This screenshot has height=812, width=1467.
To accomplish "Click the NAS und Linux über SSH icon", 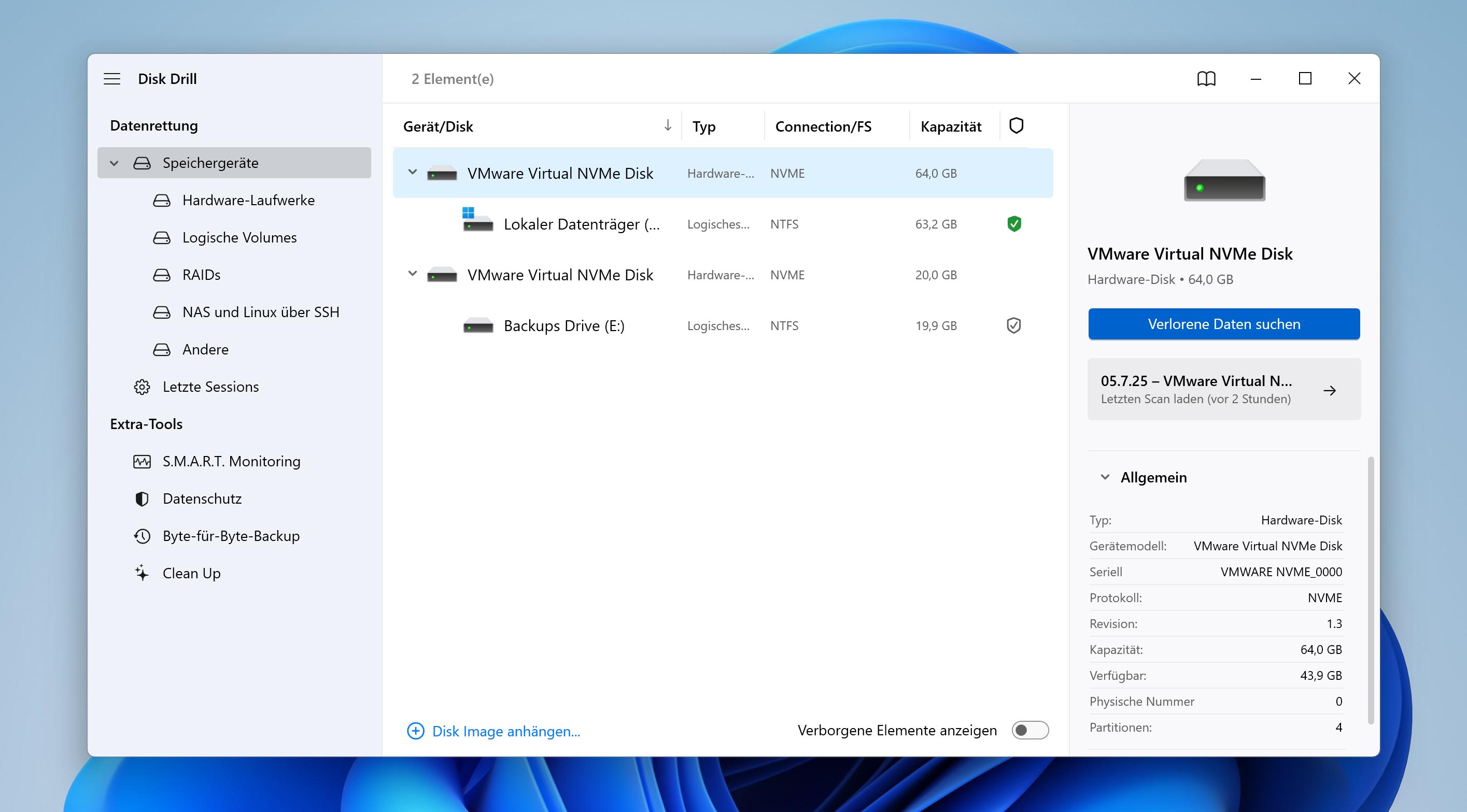I will coord(162,312).
